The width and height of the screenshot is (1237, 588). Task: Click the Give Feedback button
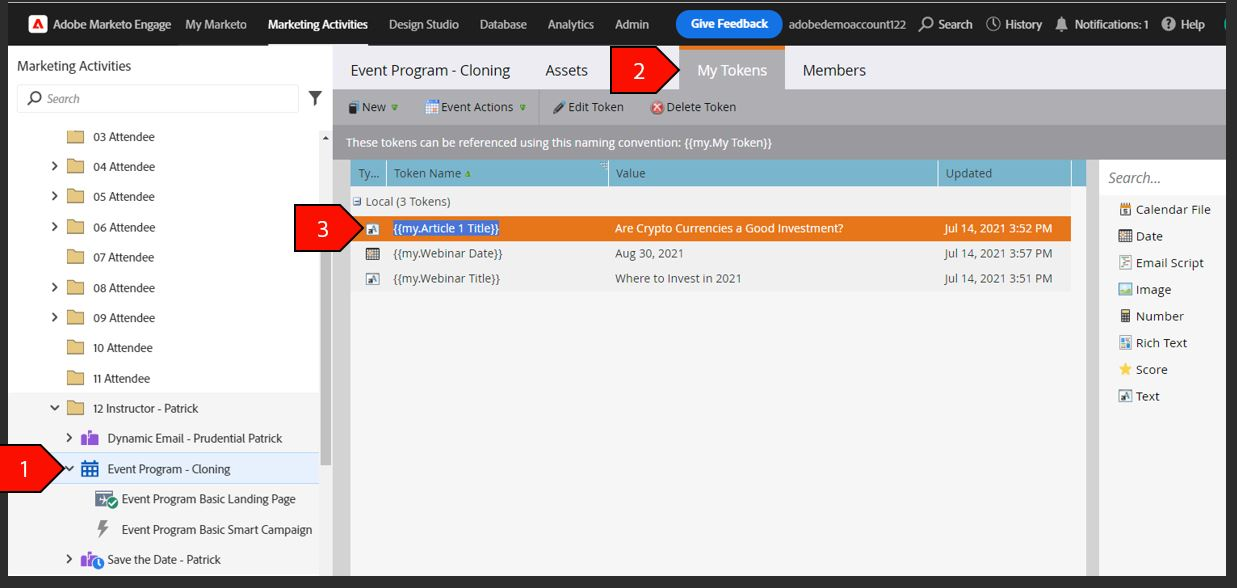coord(729,24)
